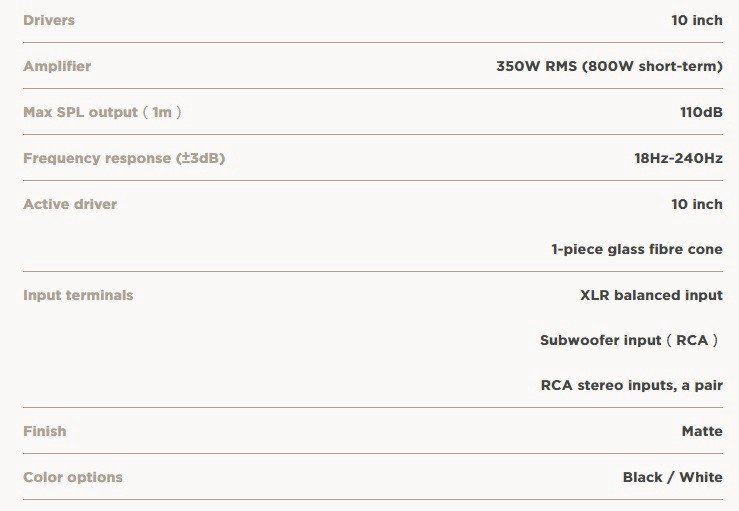
Task: Select the RCA stereo inputs, a pair text
Action: 631,385
